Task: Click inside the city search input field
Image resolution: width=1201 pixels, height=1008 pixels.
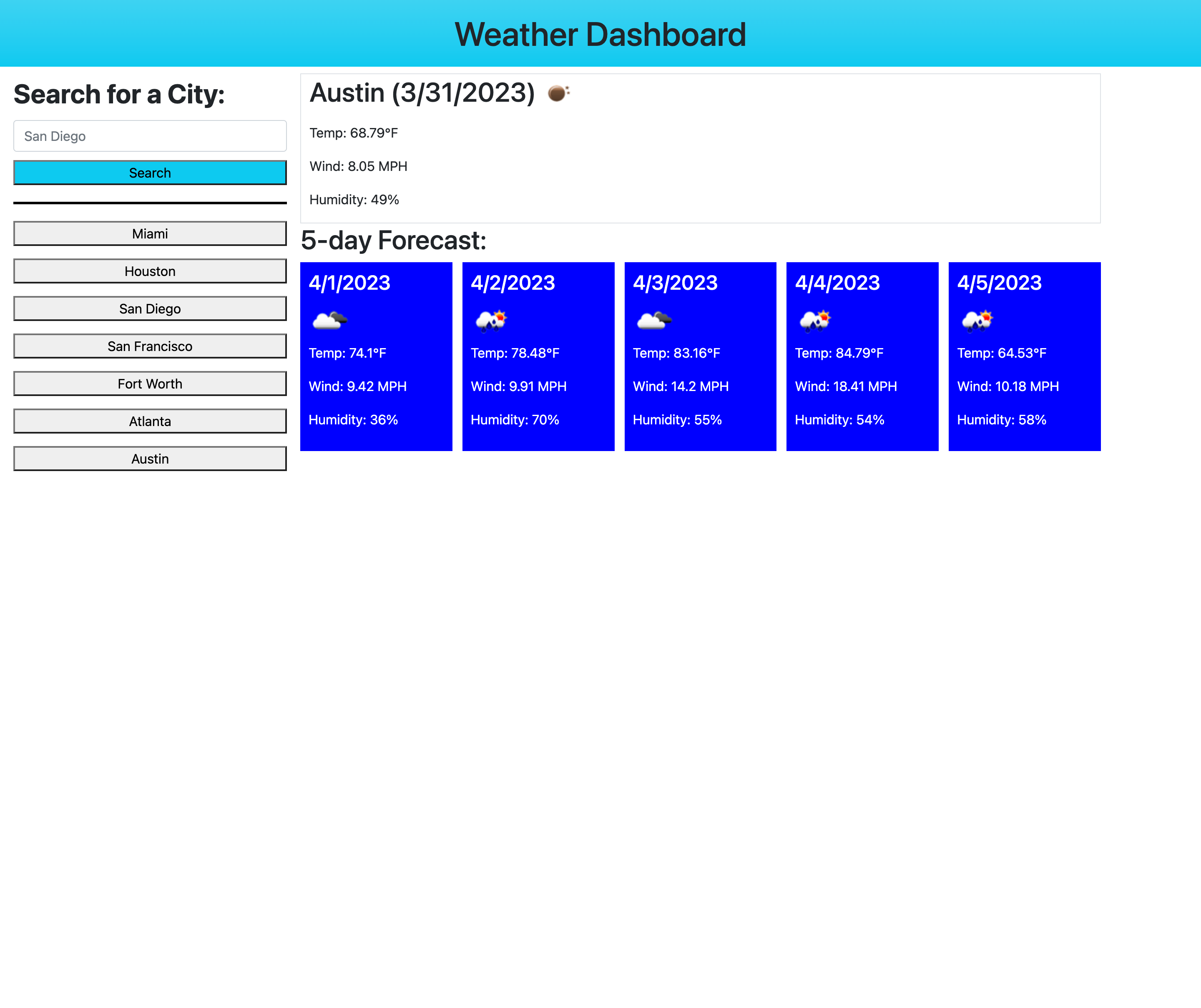Action: [x=150, y=136]
